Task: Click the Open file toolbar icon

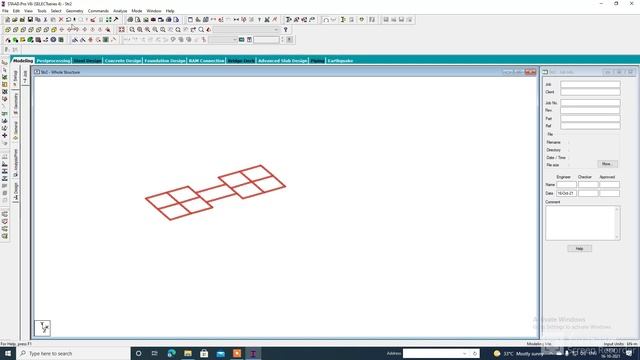Action: (x=15, y=20)
